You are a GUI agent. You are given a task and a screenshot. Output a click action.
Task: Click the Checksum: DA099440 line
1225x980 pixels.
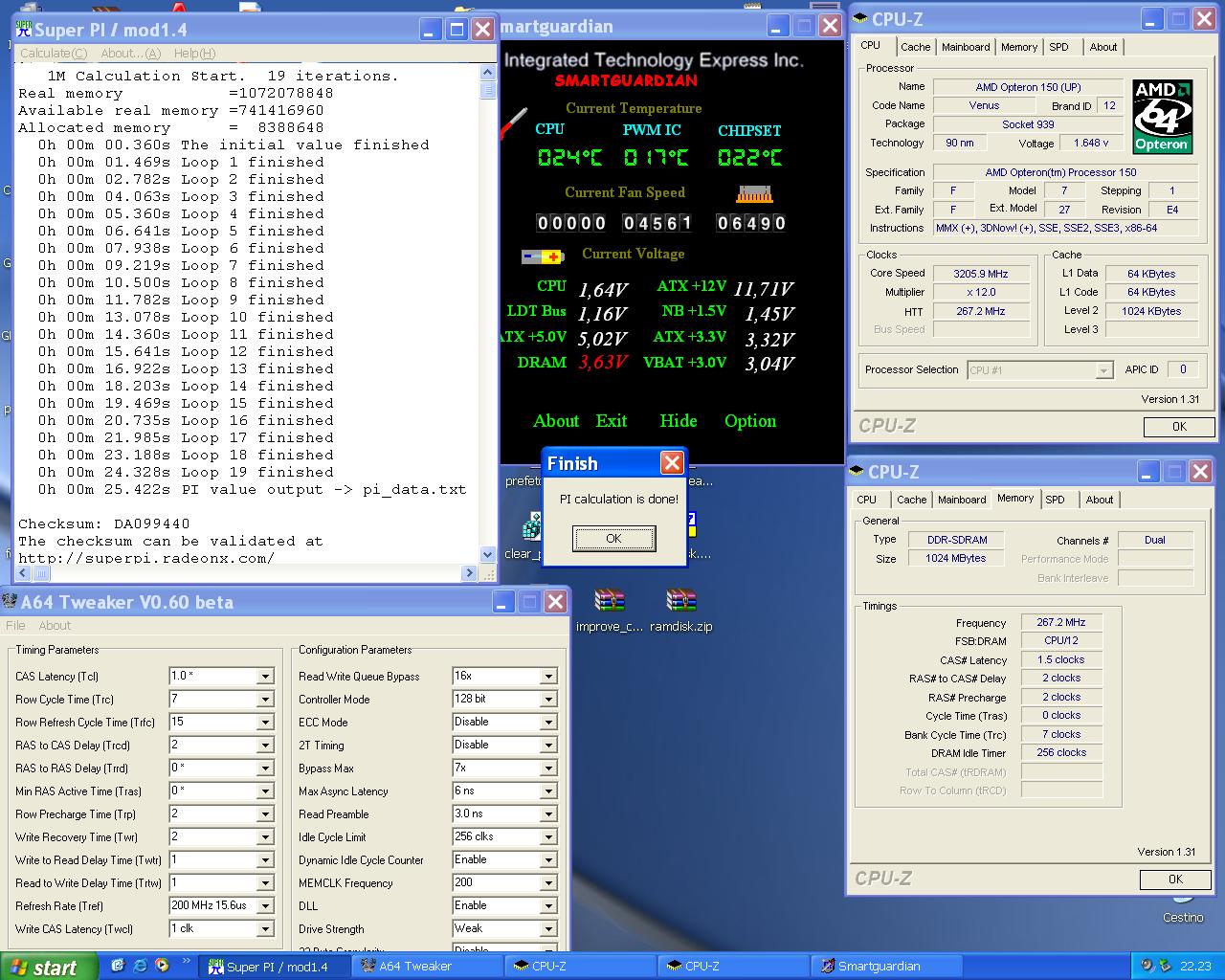point(104,523)
